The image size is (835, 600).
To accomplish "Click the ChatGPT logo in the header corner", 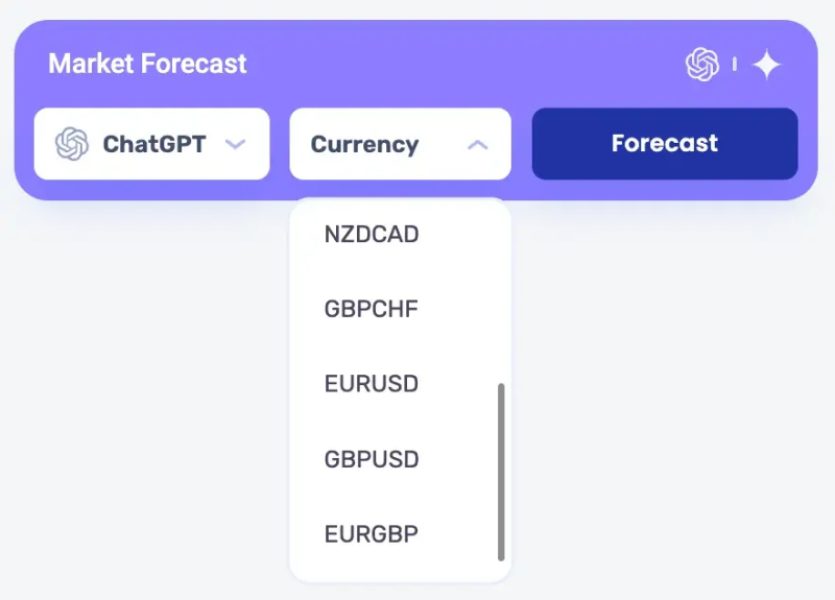I will [x=702, y=65].
